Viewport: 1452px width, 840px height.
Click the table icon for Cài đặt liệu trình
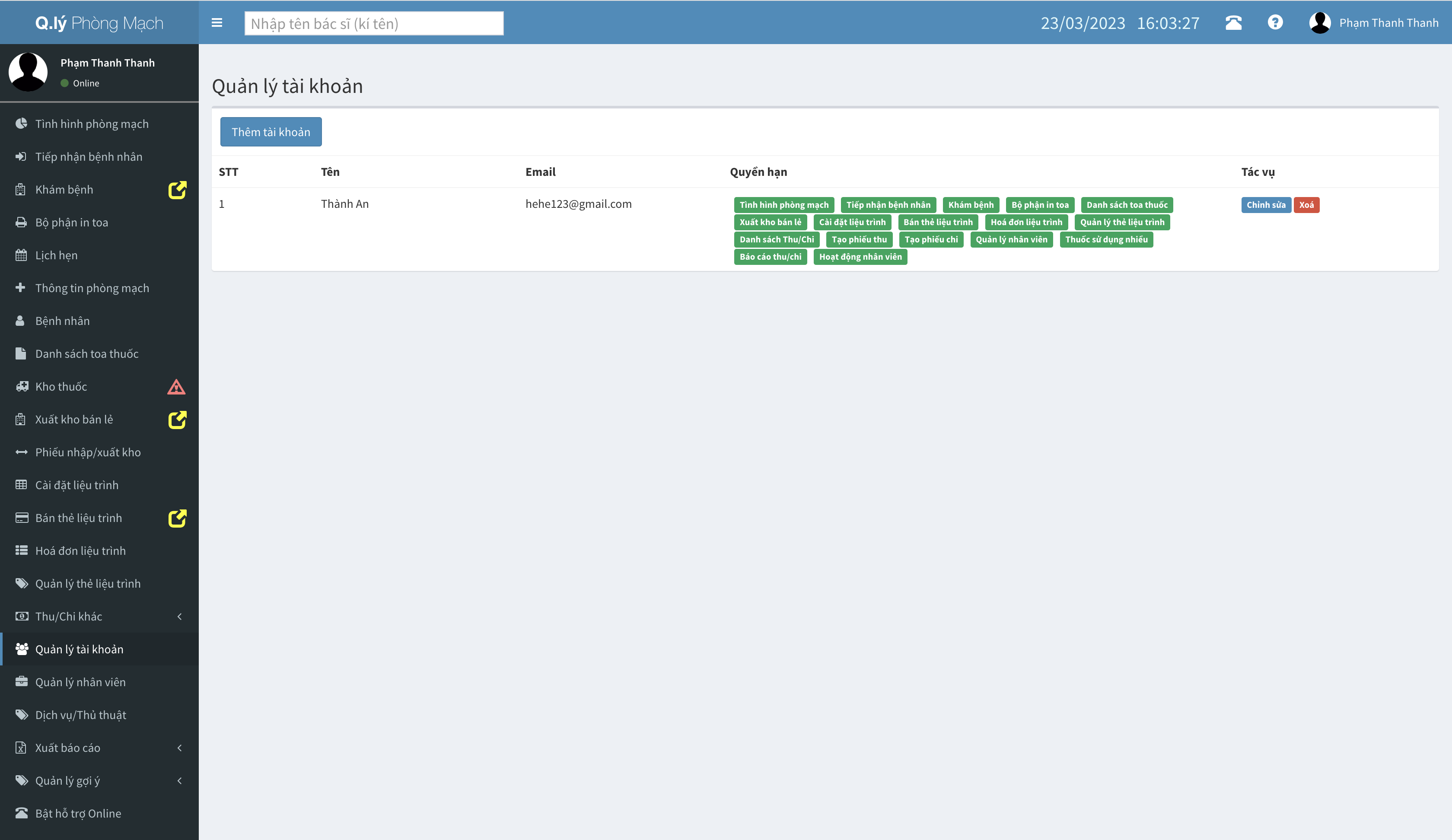coord(21,484)
